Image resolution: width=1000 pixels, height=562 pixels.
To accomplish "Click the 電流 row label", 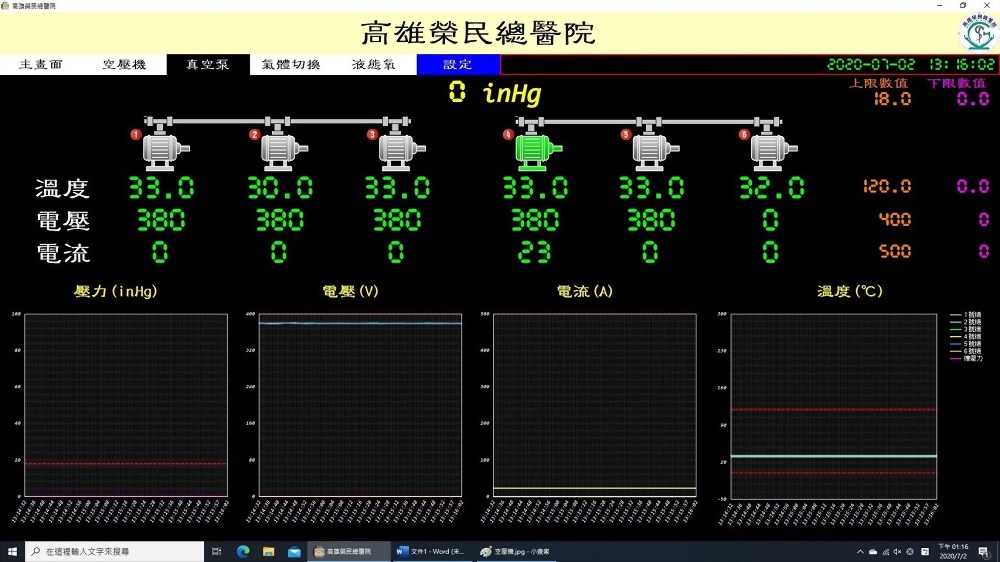I will click(62, 253).
